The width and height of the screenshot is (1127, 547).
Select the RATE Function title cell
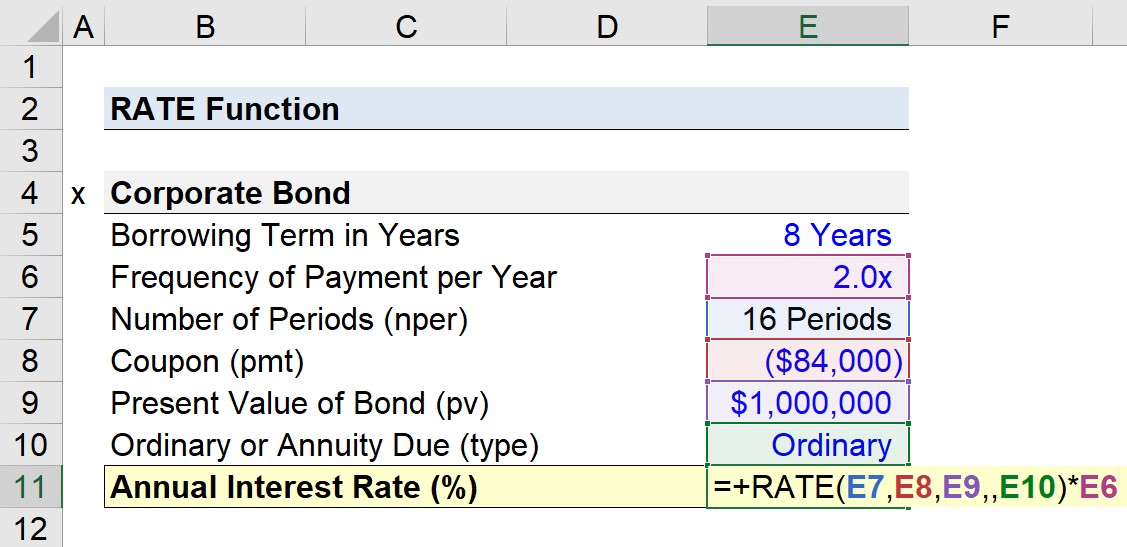pos(506,109)
